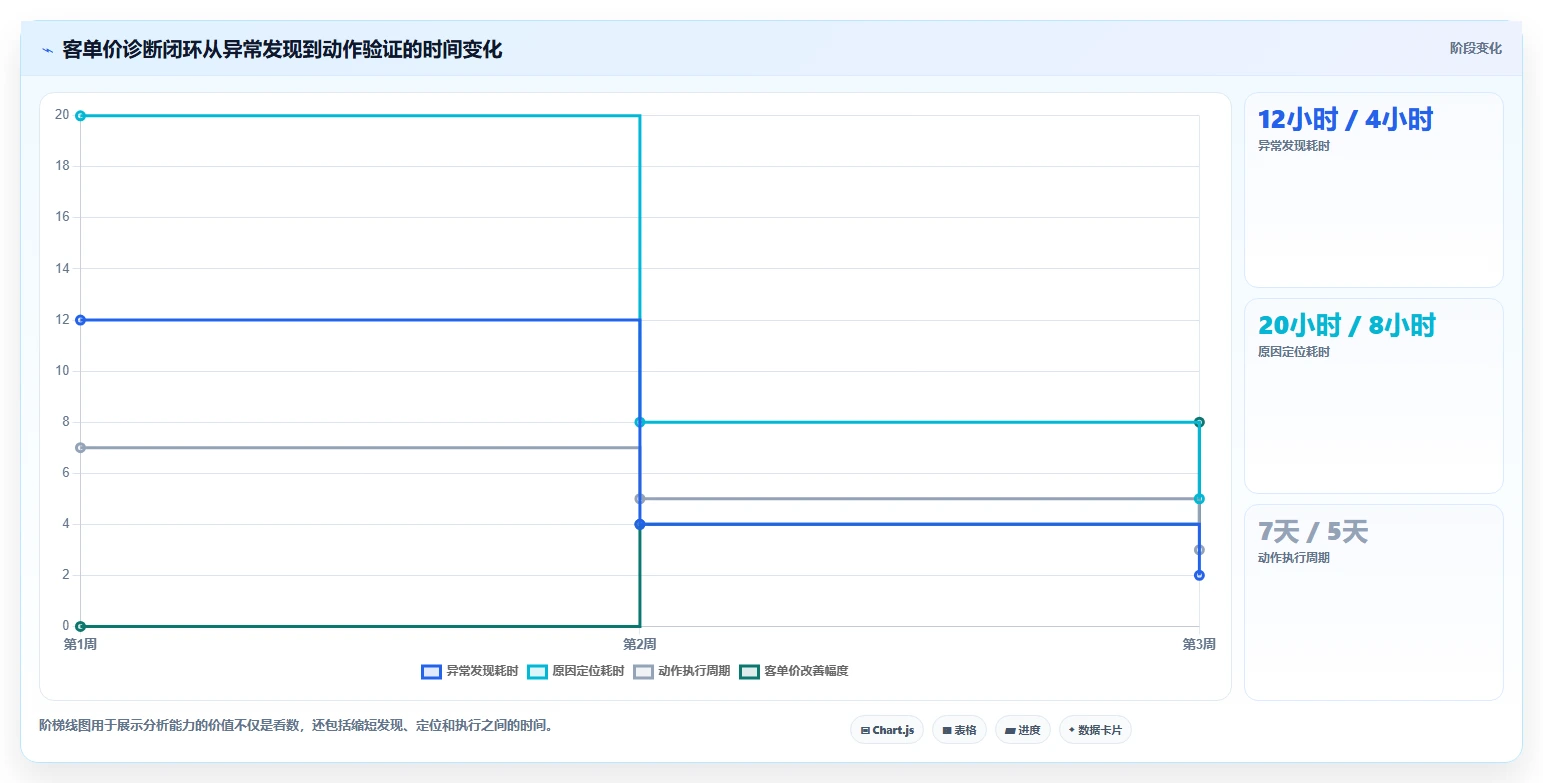Click the 客单价改善幅度 point at 0, 第1周

(x=80, y=626)
